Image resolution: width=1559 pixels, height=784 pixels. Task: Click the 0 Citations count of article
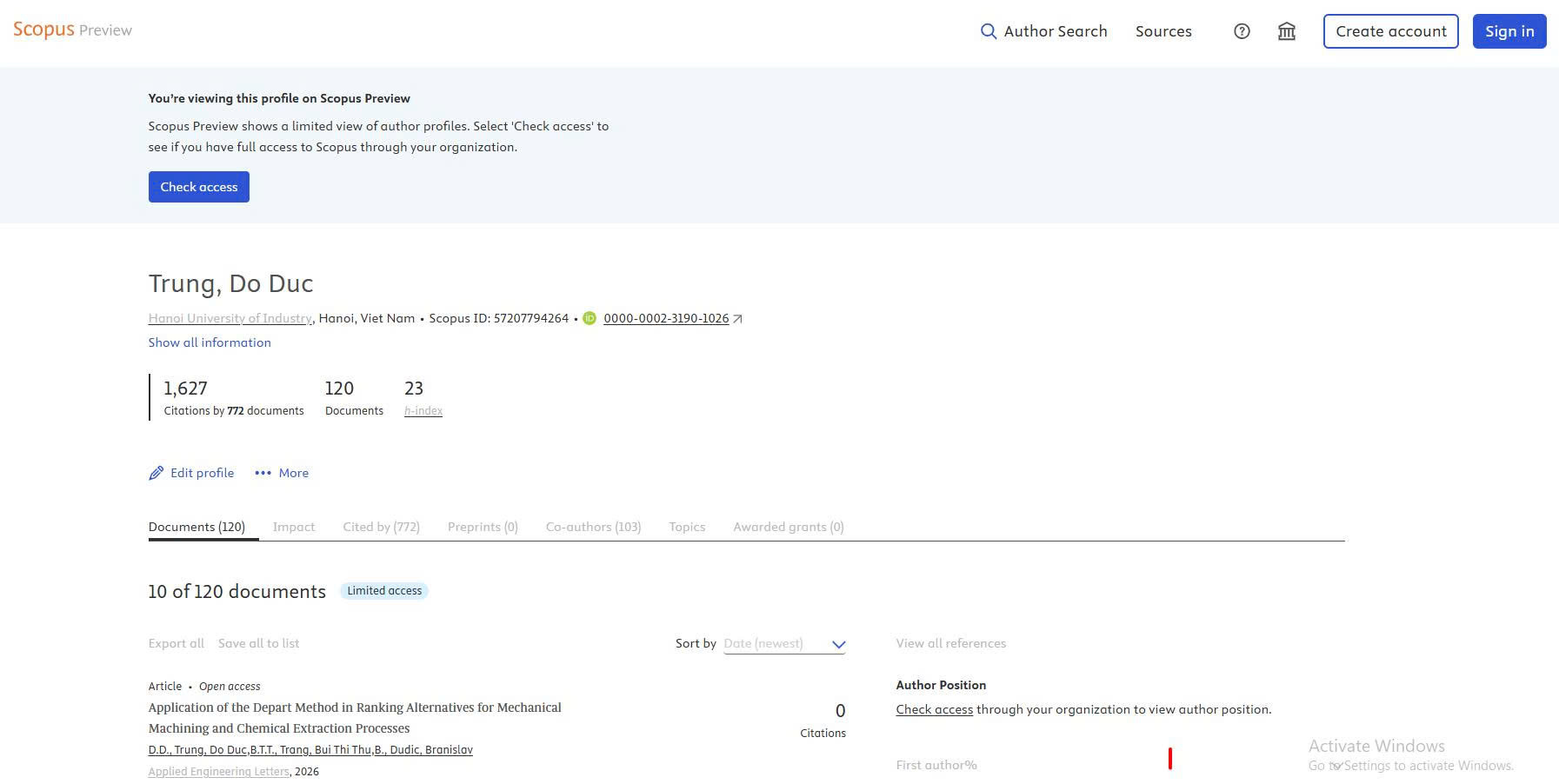[x=840, y=711]
